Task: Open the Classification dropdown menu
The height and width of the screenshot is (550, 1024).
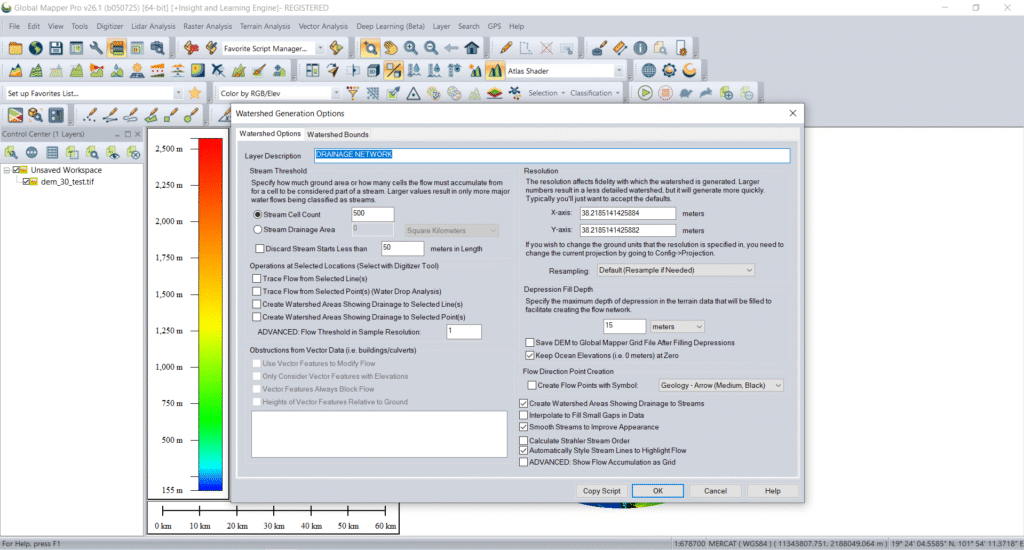Action: (595, 93)
